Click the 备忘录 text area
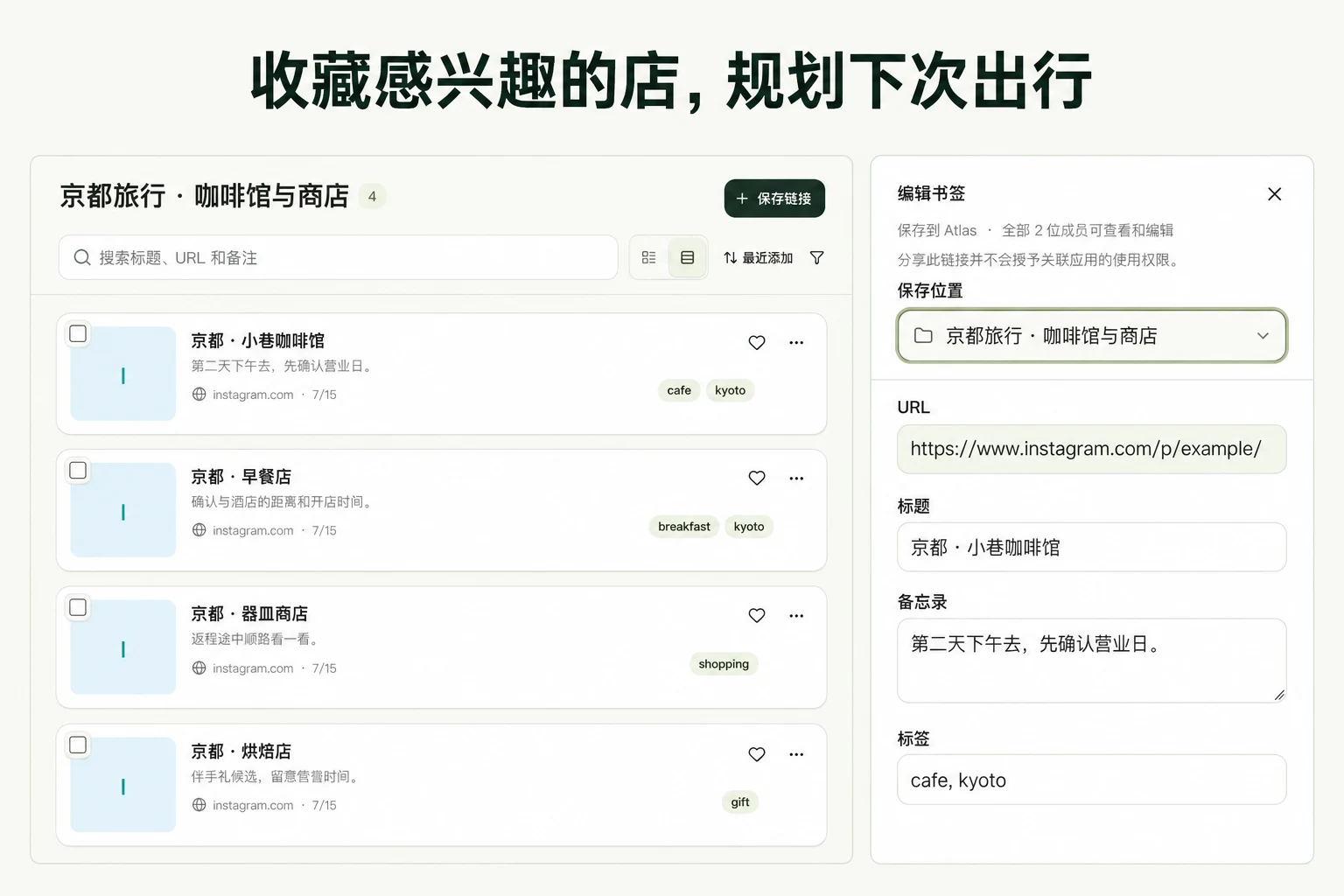Image resolution: width=1344 pixels, height=896 pixels. 1092,661
